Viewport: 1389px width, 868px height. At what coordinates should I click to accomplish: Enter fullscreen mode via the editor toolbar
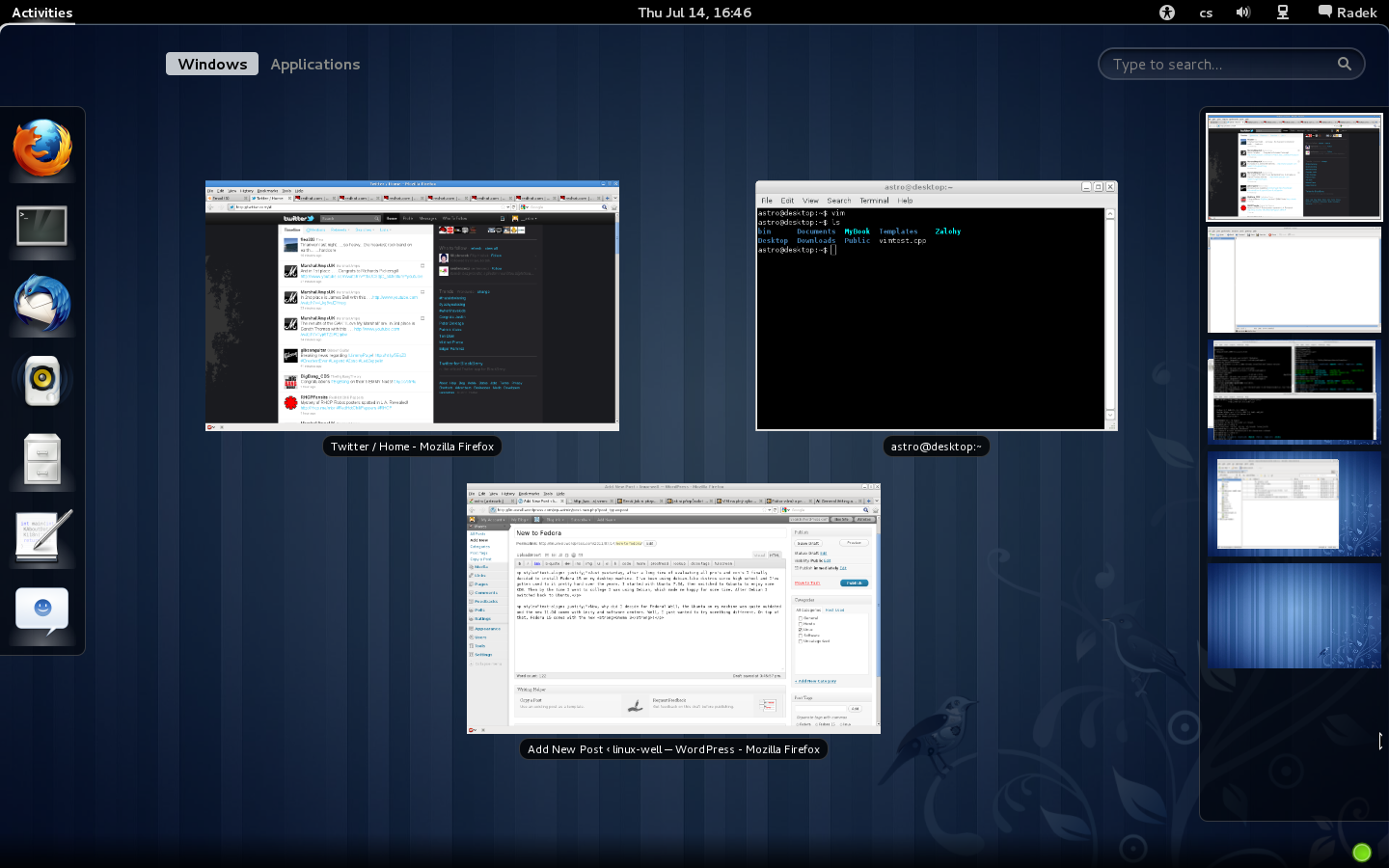click(x=725, y=561)
